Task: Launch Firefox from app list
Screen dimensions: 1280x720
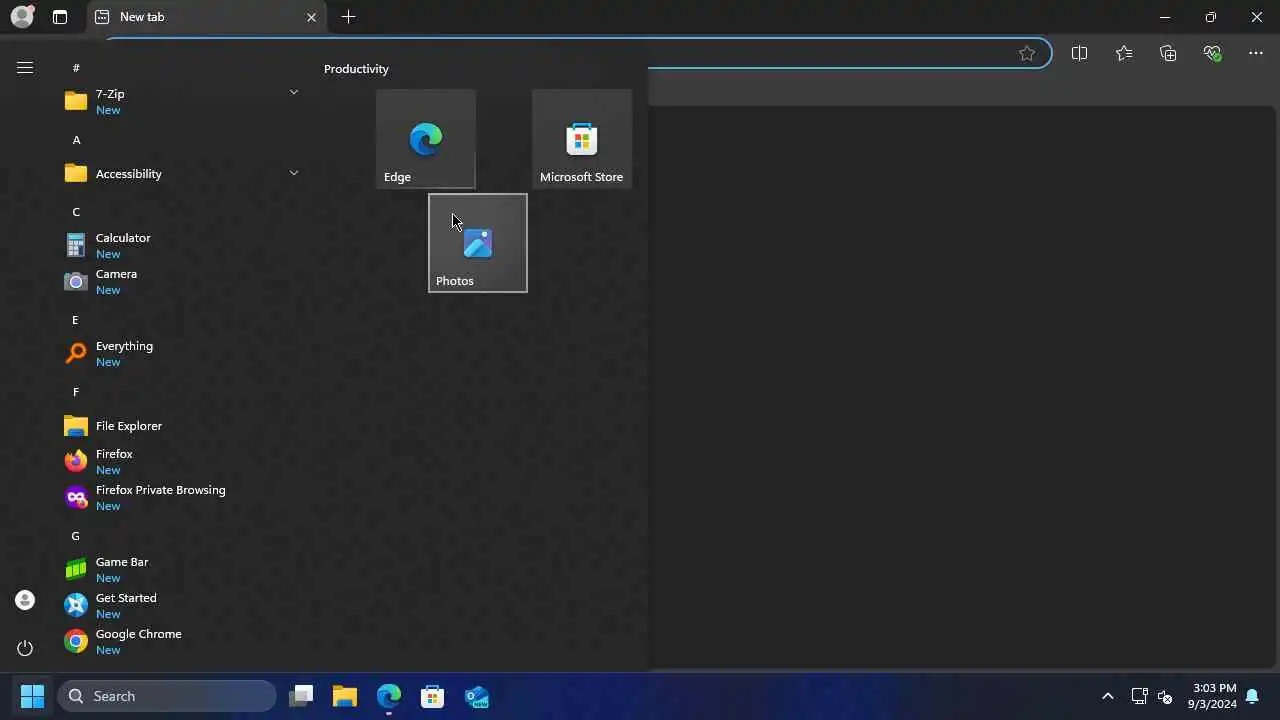Action: point(180,462)
